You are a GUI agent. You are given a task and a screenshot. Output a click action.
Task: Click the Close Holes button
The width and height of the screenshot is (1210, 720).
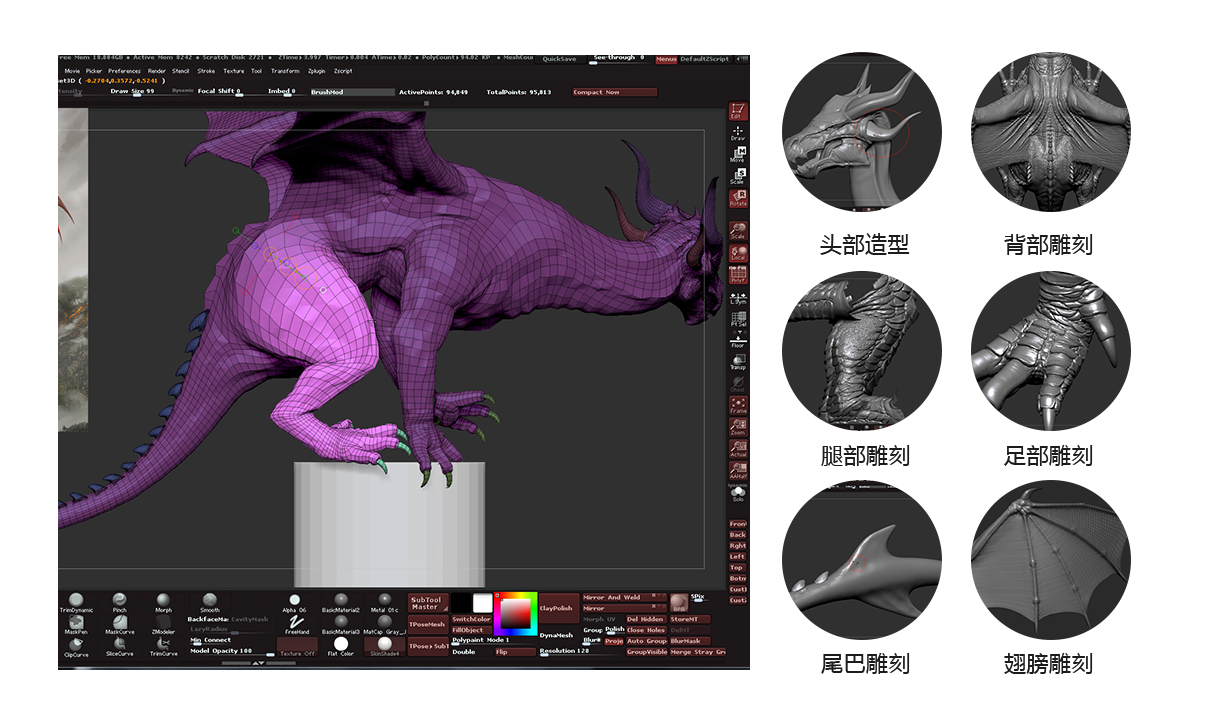(x=645, y=631)
